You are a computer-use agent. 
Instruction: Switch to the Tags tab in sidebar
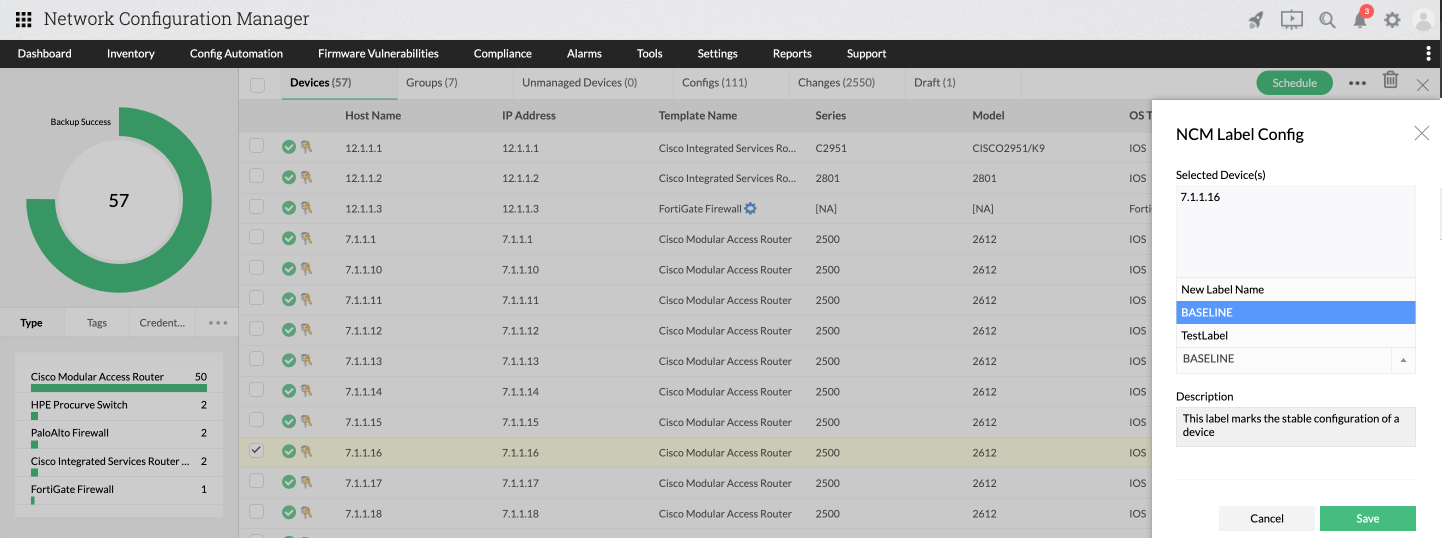click(x=97, y=323)
